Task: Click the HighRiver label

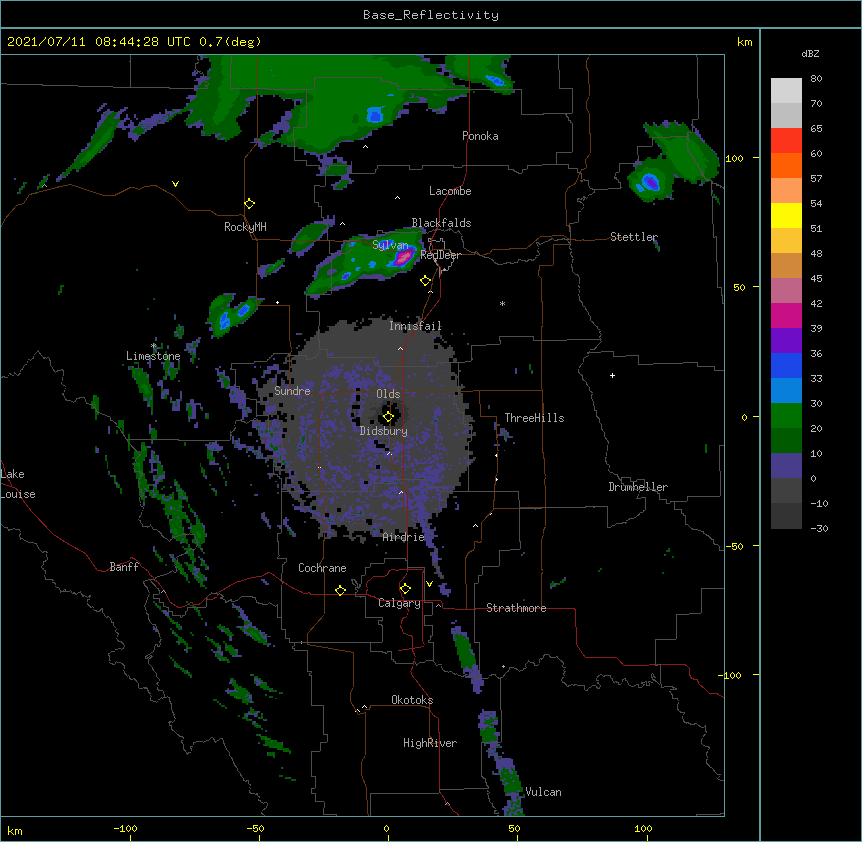Action: point(430,743)
